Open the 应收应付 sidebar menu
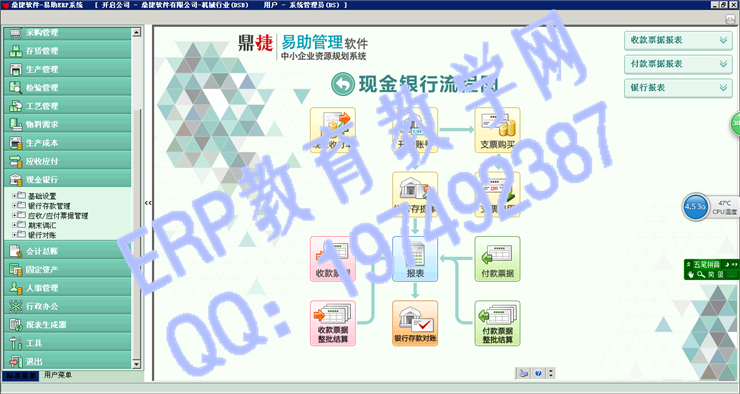Viewport: 740px width, 394px height. 67,161
